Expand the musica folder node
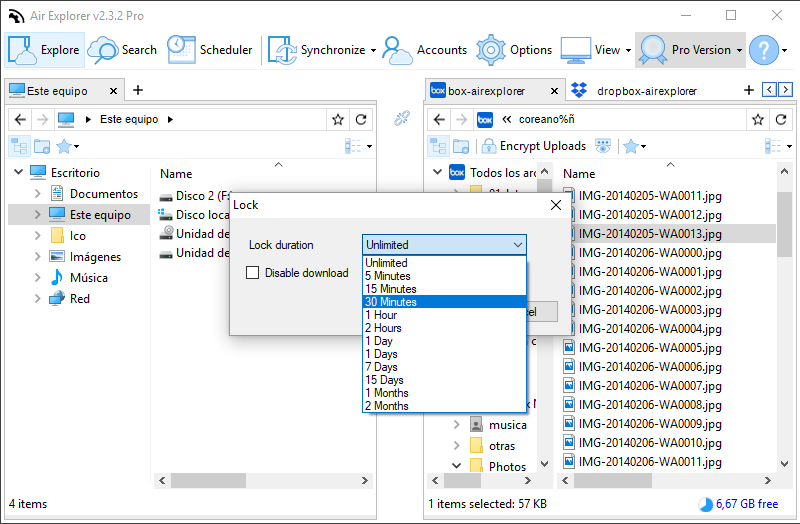 click(457, 425)
